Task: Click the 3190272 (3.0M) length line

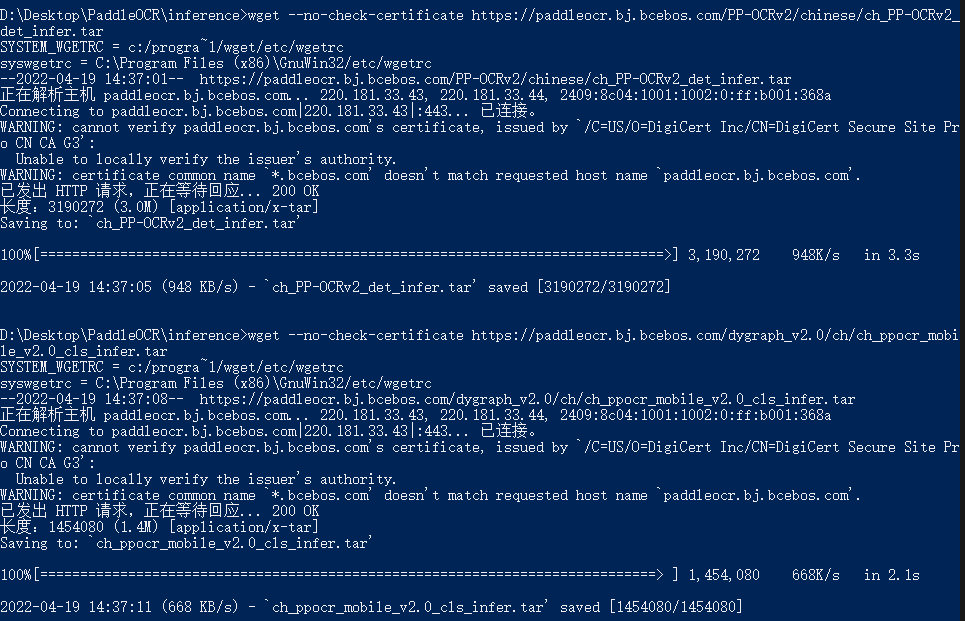Action: pos(160,207)
